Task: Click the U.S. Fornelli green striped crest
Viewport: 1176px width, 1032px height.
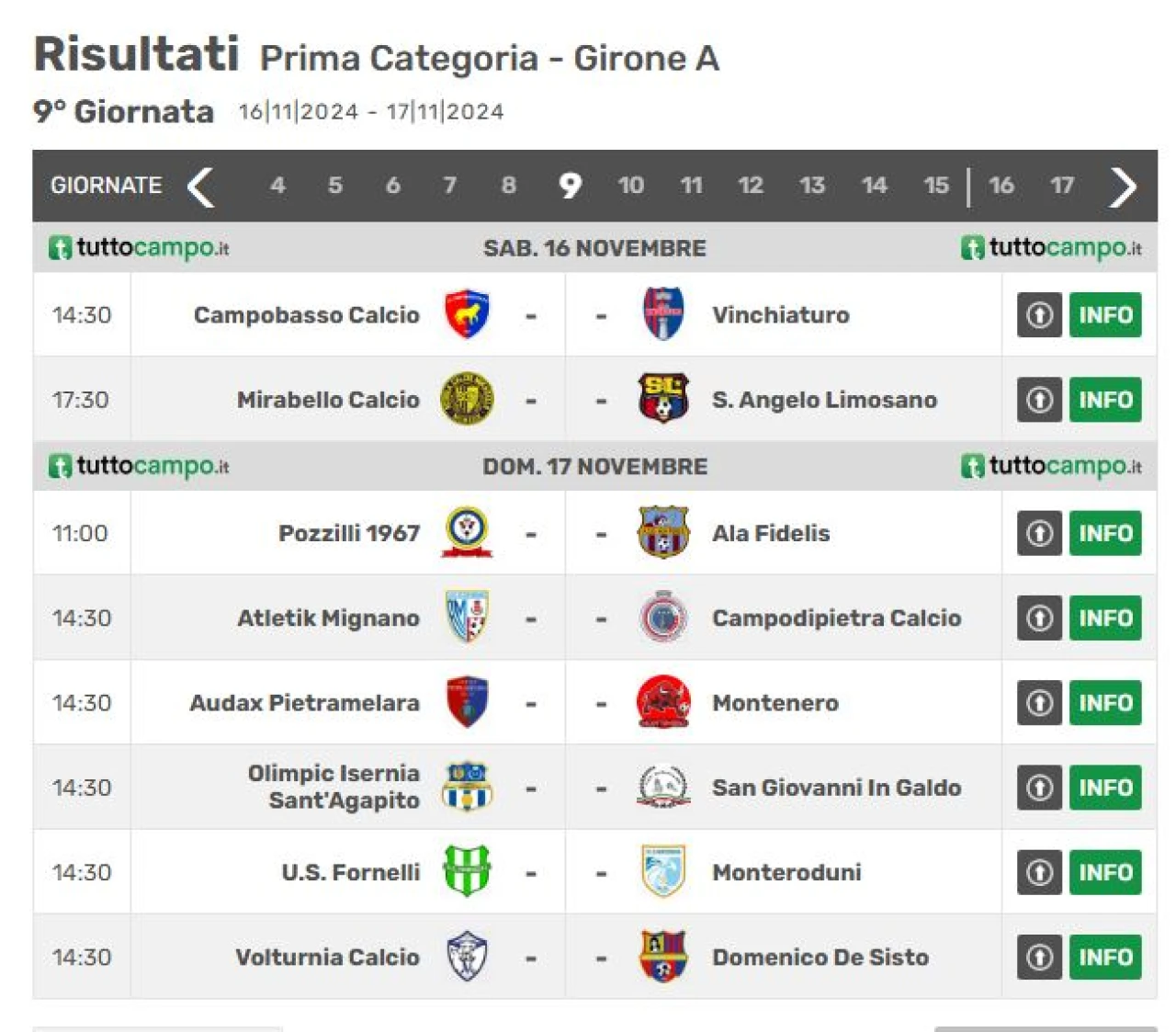Action: tap(467, 871)
